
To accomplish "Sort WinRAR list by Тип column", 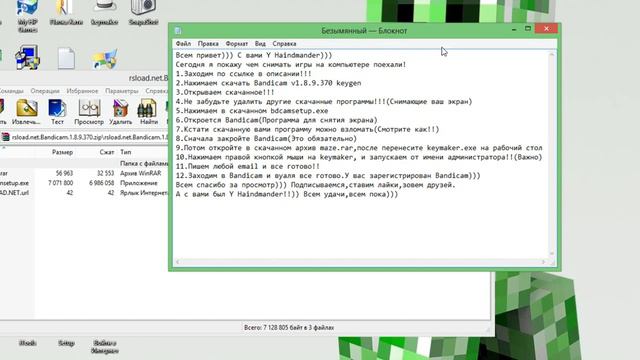I will click(x=126, y=152).
